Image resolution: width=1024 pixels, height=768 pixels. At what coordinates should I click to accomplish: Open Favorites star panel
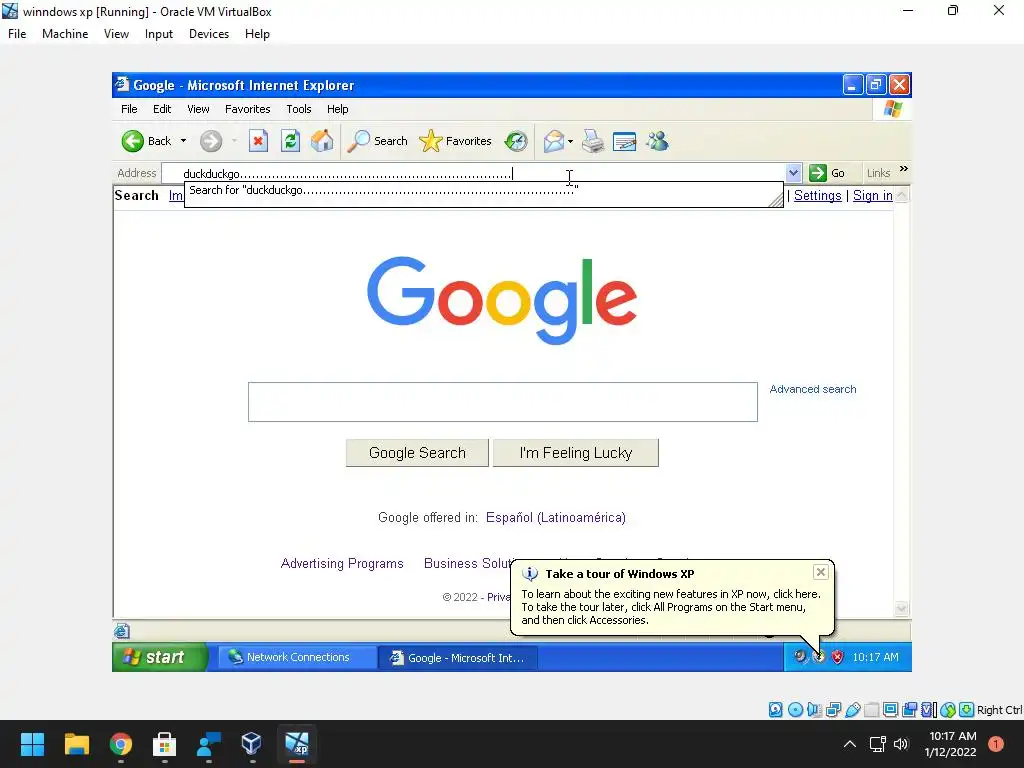tap(455, 141)
